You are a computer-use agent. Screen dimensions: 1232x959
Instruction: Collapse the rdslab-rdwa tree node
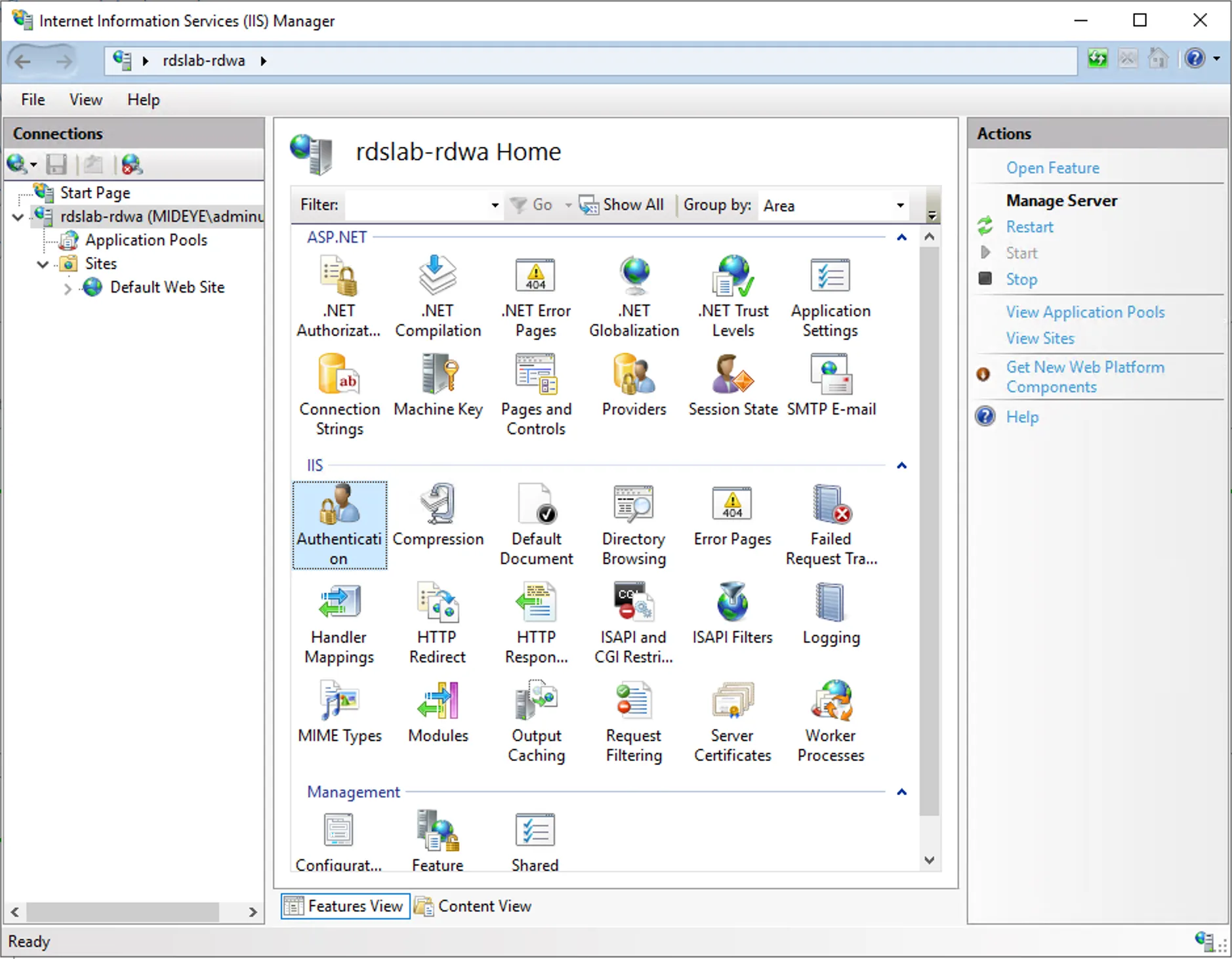pos(17,216)
